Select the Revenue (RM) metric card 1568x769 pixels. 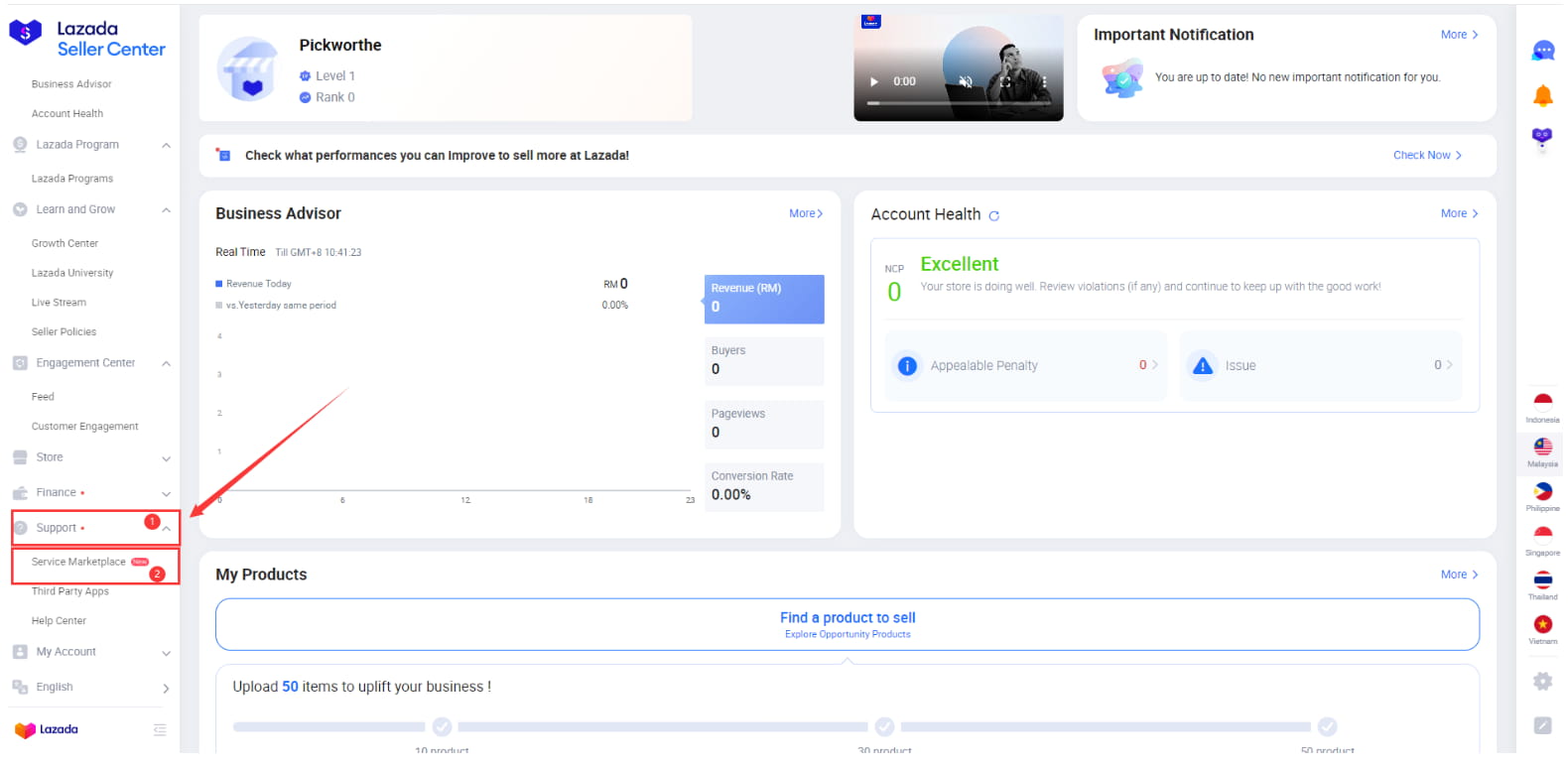click(764, 299)
